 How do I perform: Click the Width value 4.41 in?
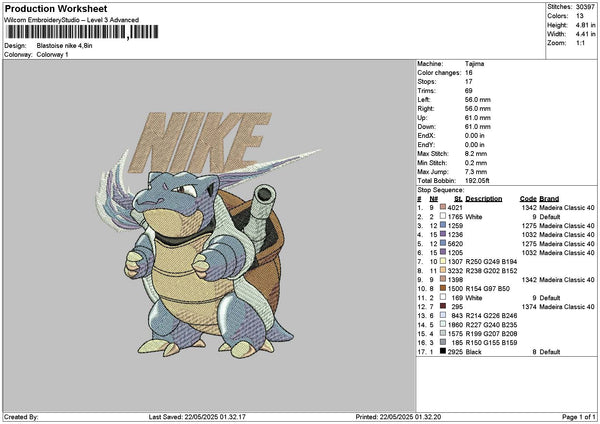point(585,34)
